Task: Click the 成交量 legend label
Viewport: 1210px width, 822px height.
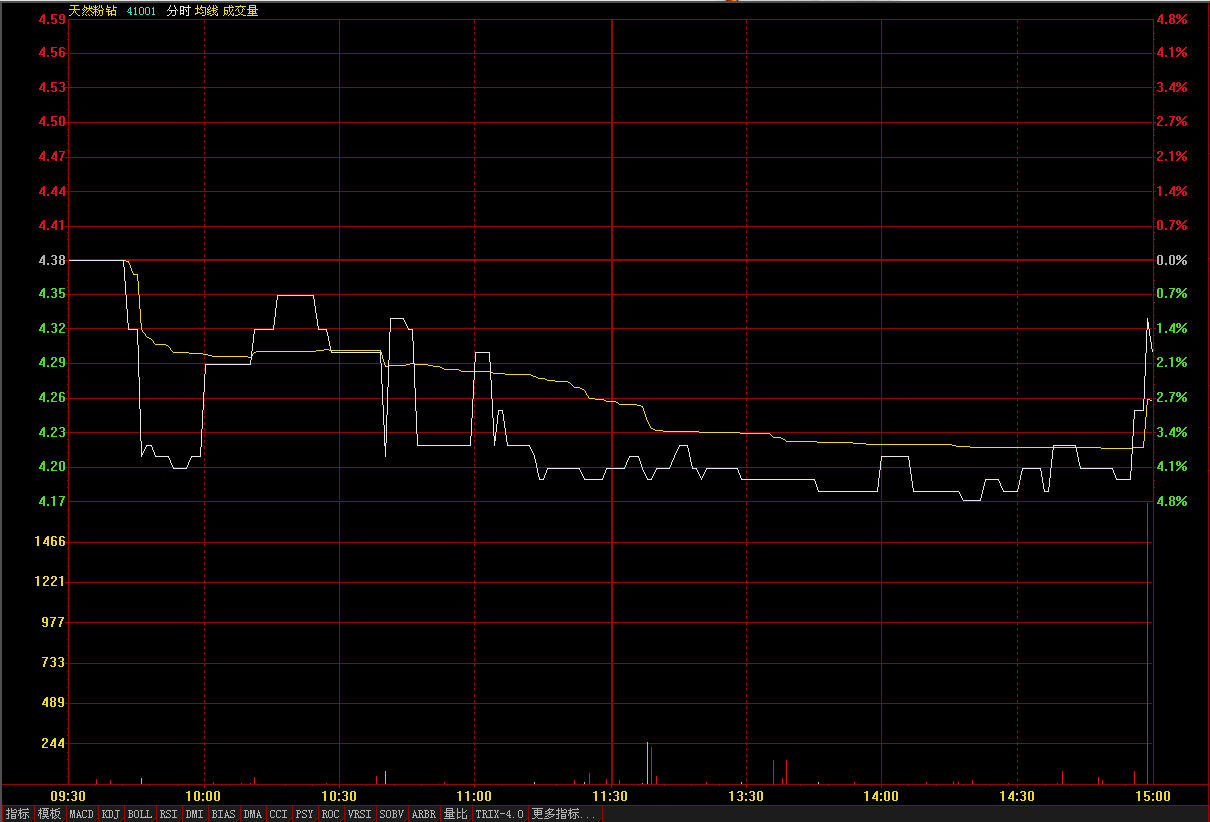Action: (x=241, y=11)
